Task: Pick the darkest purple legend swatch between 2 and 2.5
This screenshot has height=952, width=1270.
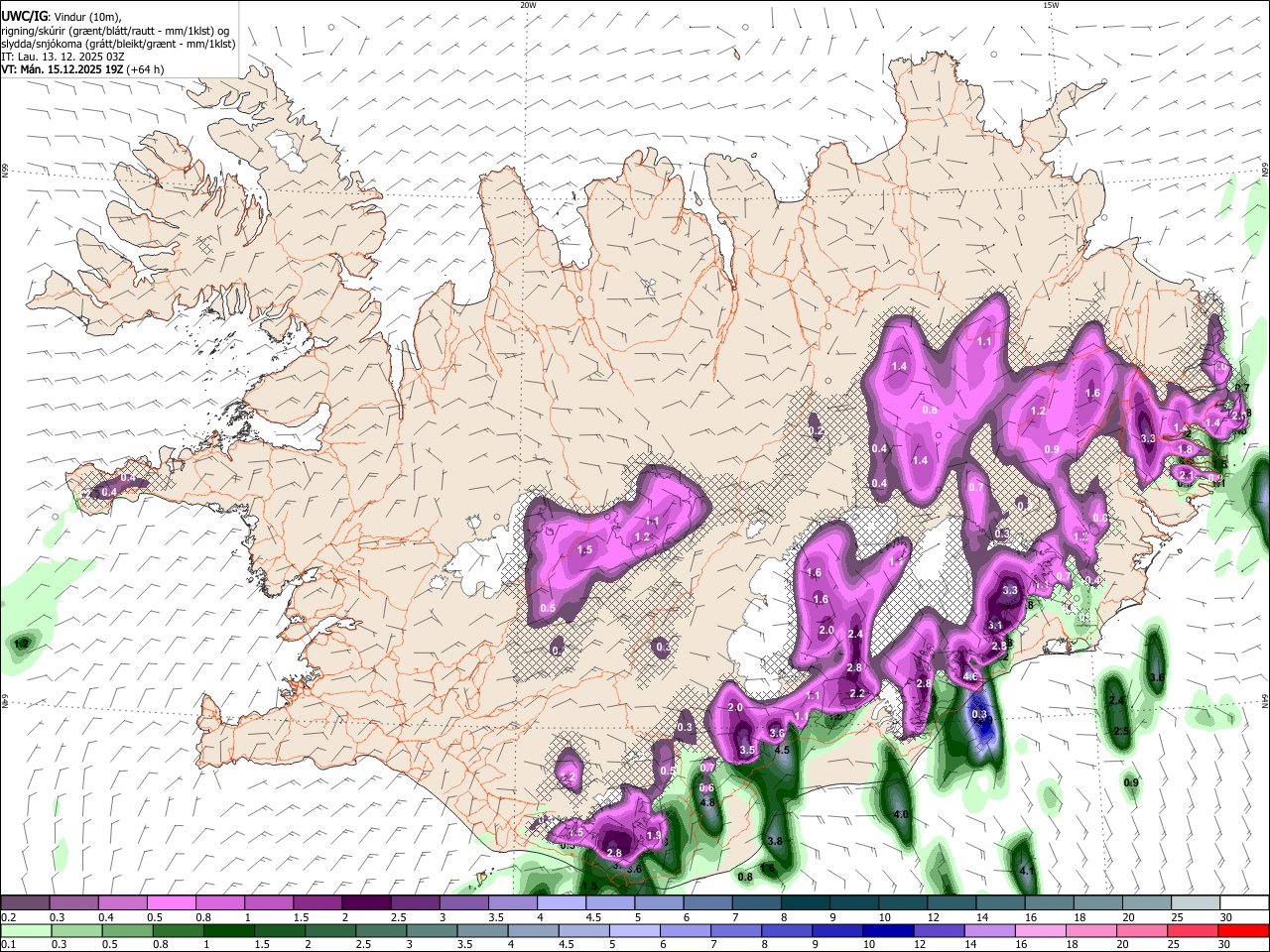Action: pyautogui.click(x=366, y=902)
